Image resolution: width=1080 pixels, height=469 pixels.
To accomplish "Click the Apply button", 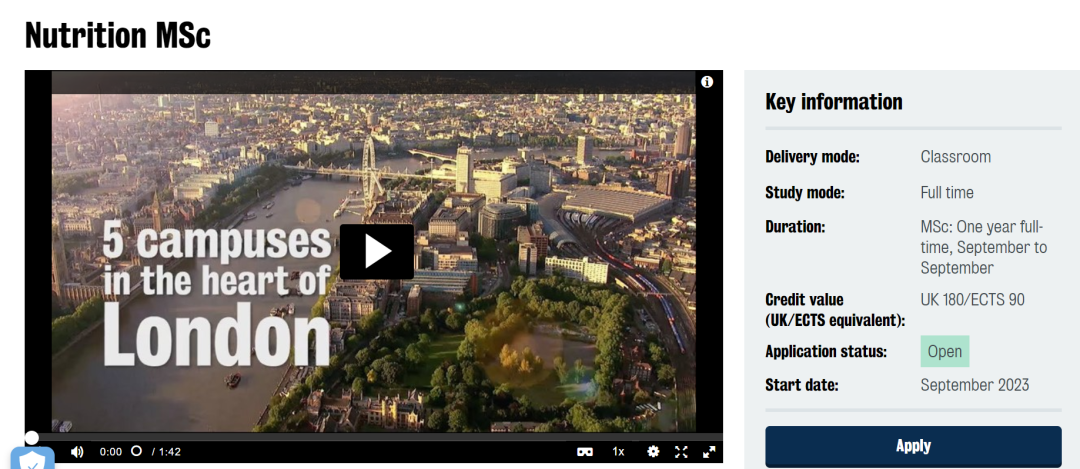I will 913,446.
